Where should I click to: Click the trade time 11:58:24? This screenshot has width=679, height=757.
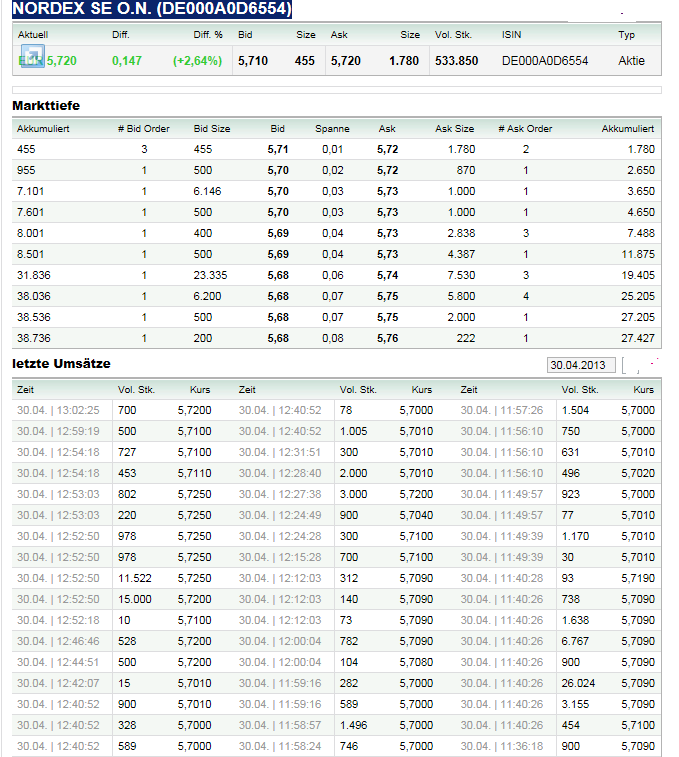(x=299, y=746)
